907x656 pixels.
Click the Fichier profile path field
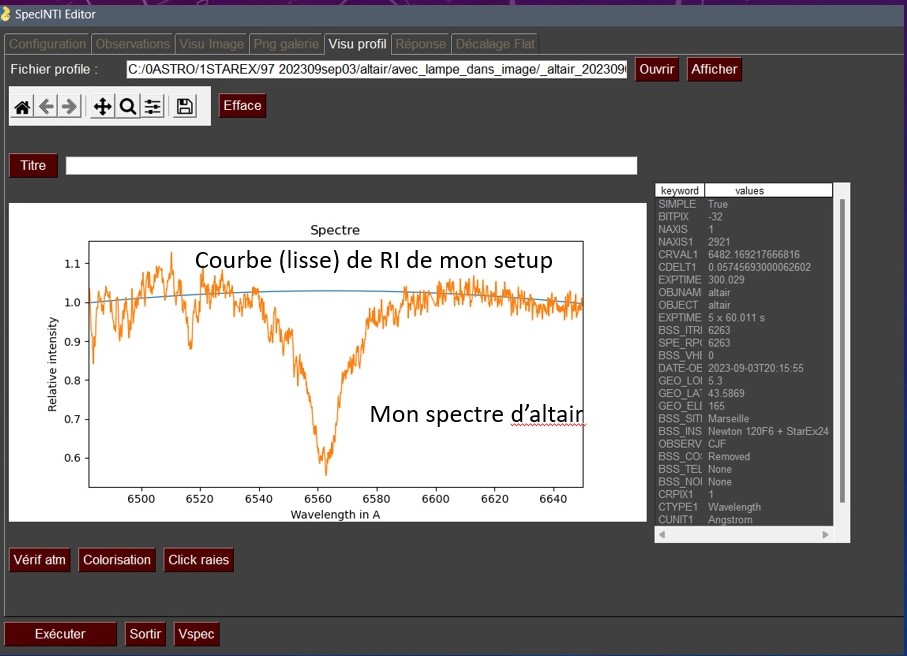click(x=377, y=69)
